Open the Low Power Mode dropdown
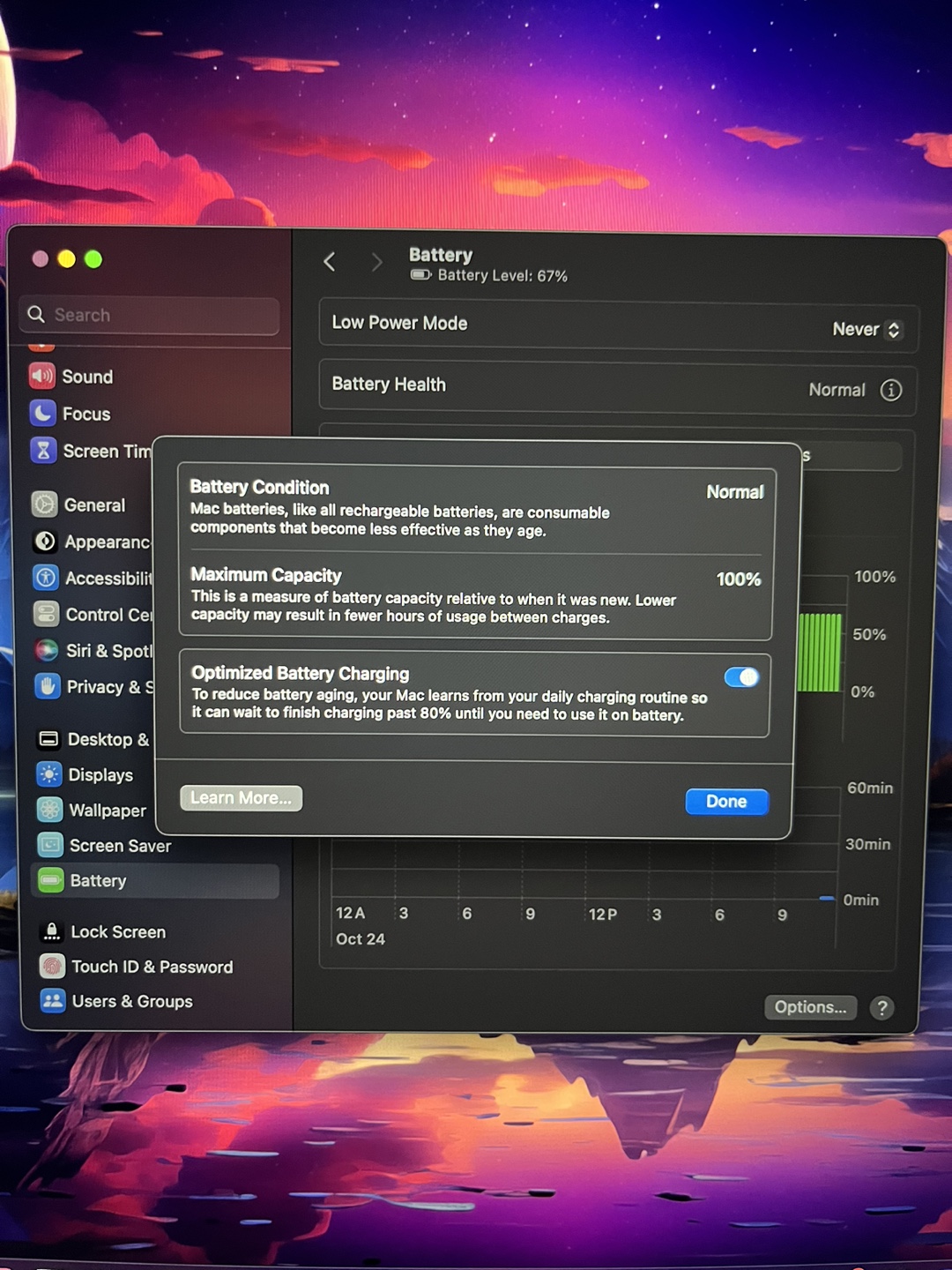This screenshot has width=952, height=1270. coord(867,329)
